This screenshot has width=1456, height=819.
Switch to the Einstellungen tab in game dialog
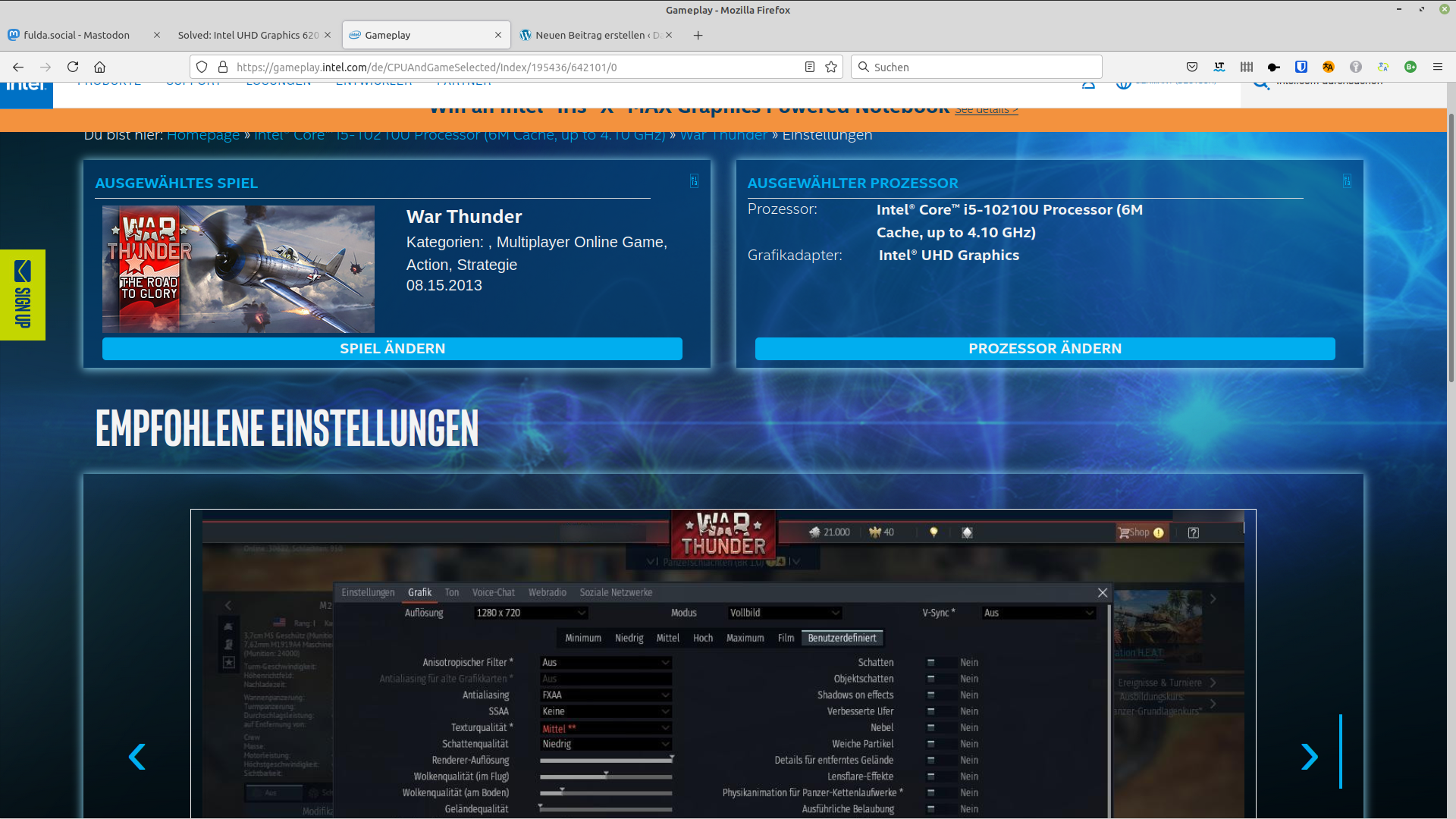(368, 592)
